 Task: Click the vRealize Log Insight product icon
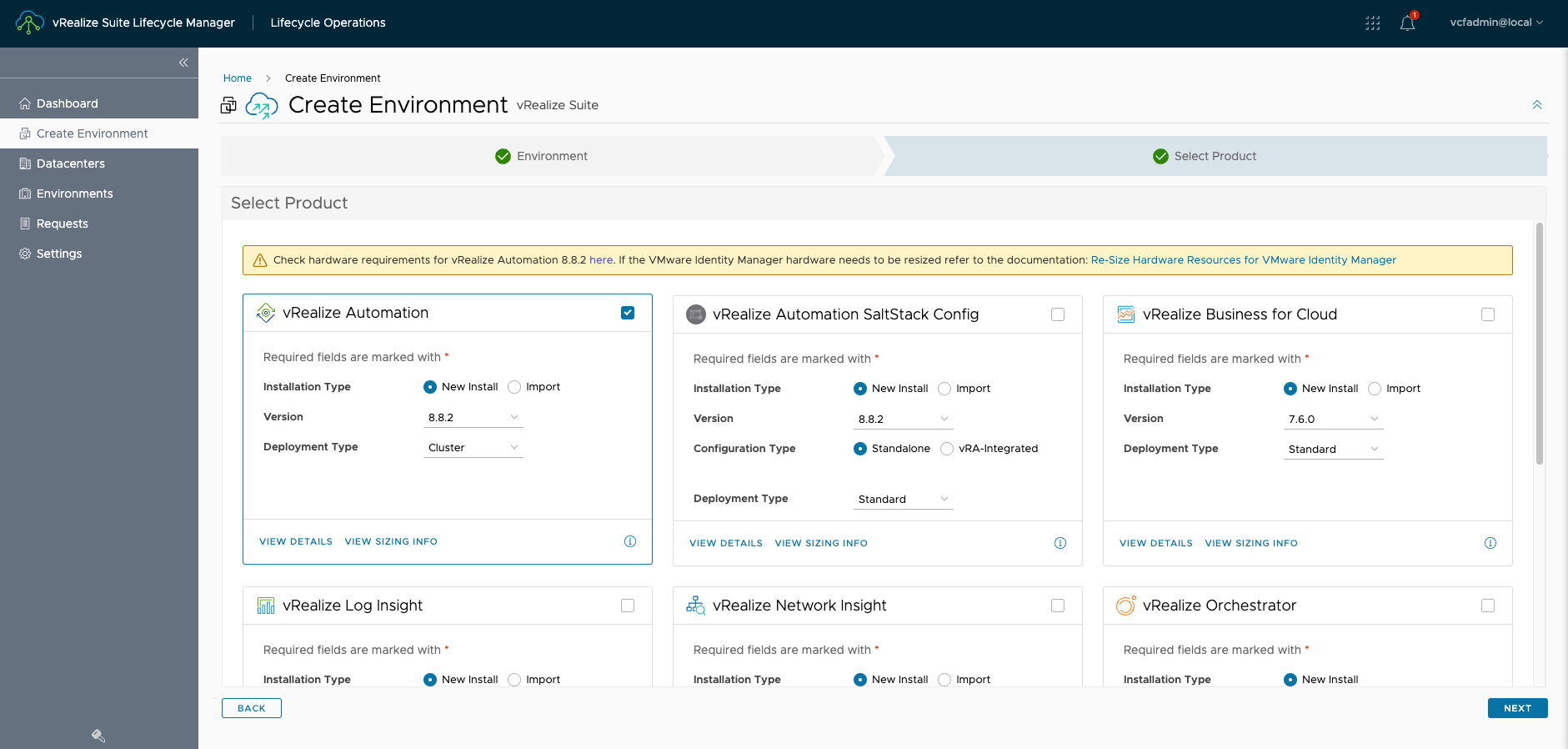(266, 606)
